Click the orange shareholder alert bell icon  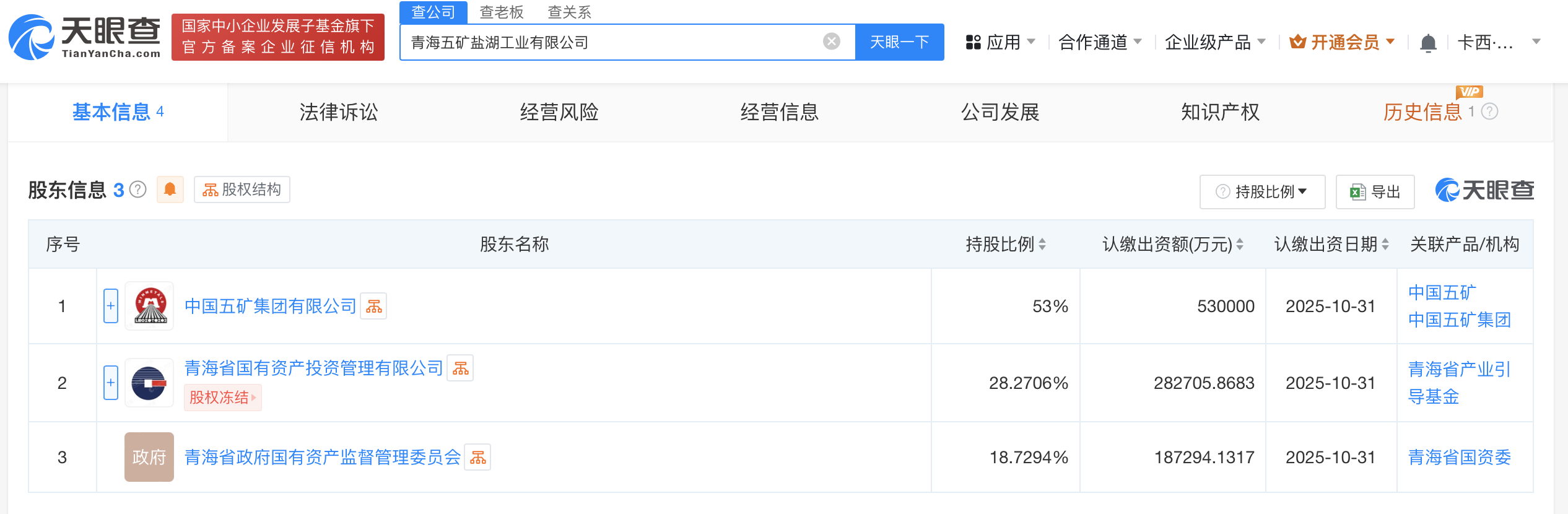point(170,189)
